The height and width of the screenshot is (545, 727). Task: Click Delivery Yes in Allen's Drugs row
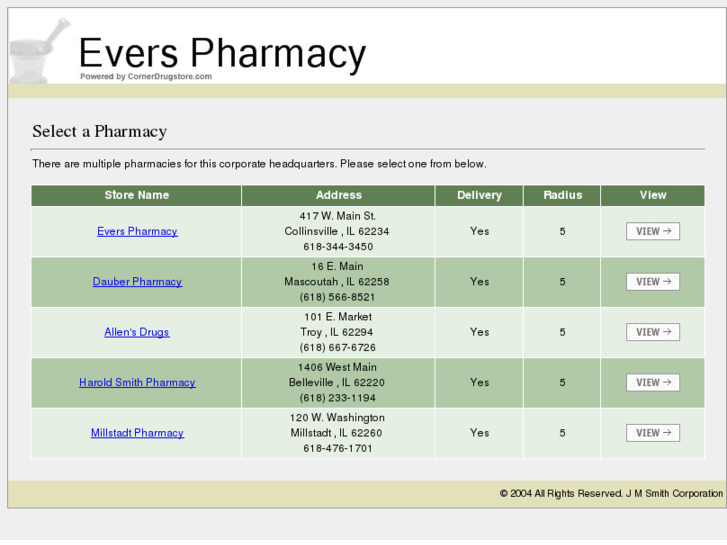(479, 332)
